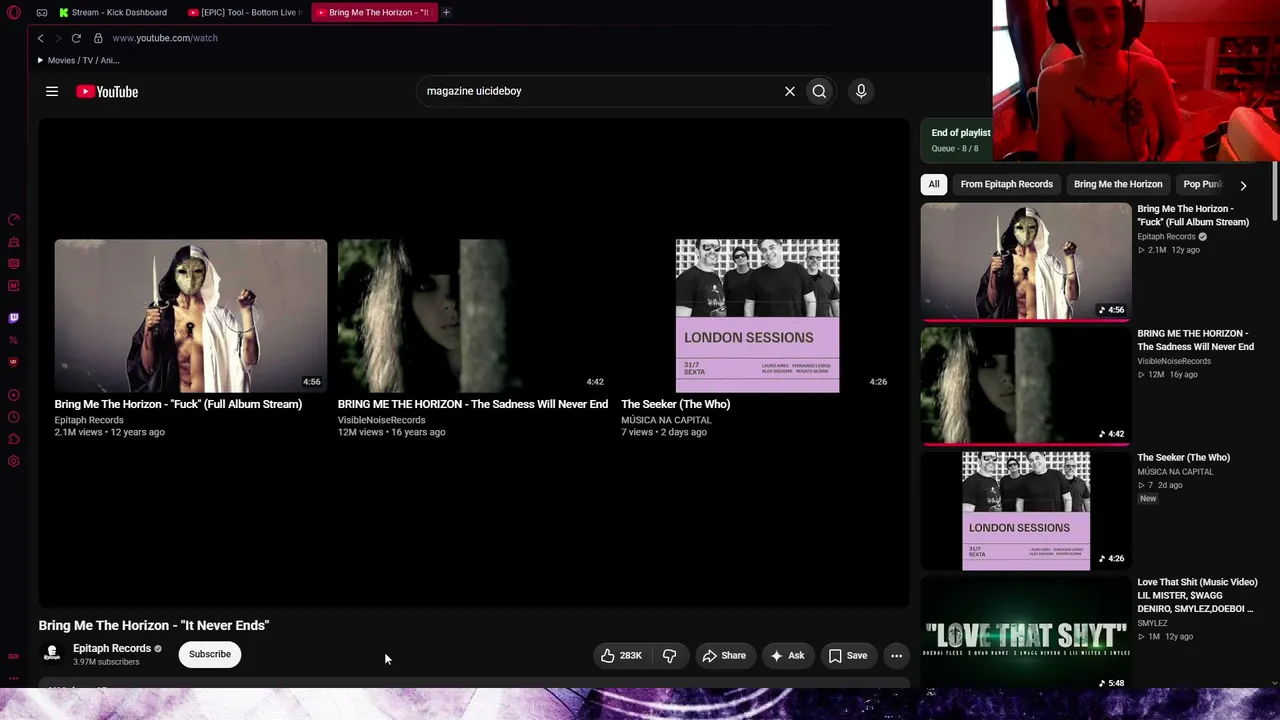Focus the YouTube search box
This screenshot has width=1280, height=720.
click(x=600, y=91)
